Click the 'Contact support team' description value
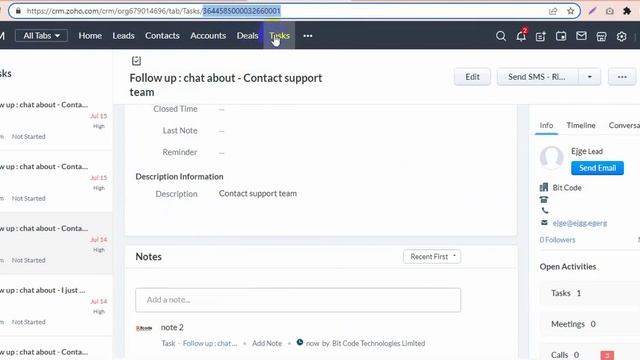The width and height of the screenshot is (640, 360). pyautogui.click(x=258, y=193)
